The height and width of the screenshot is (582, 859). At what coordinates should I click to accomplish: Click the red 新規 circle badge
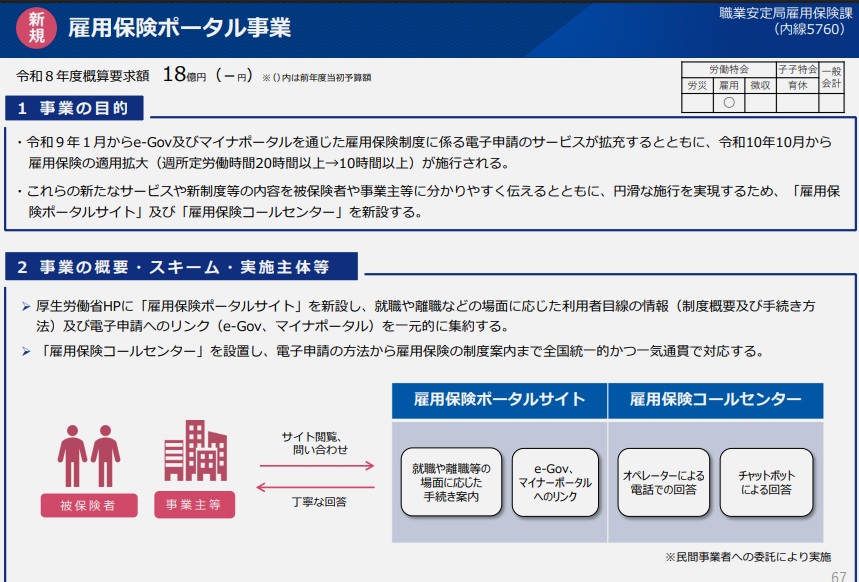coord(36,27)
